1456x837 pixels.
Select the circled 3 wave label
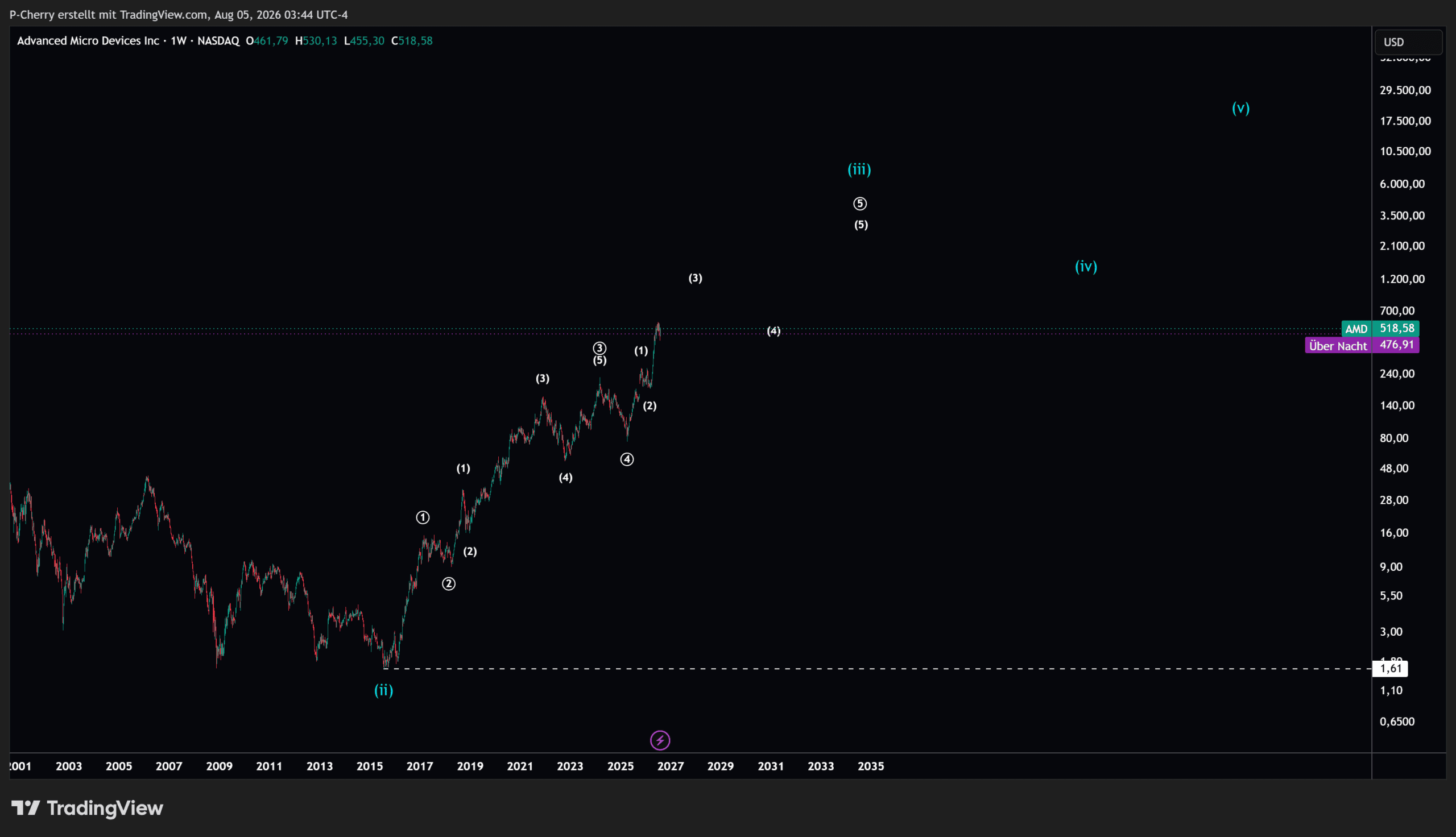pyautogui.click(x=599, y=349)
